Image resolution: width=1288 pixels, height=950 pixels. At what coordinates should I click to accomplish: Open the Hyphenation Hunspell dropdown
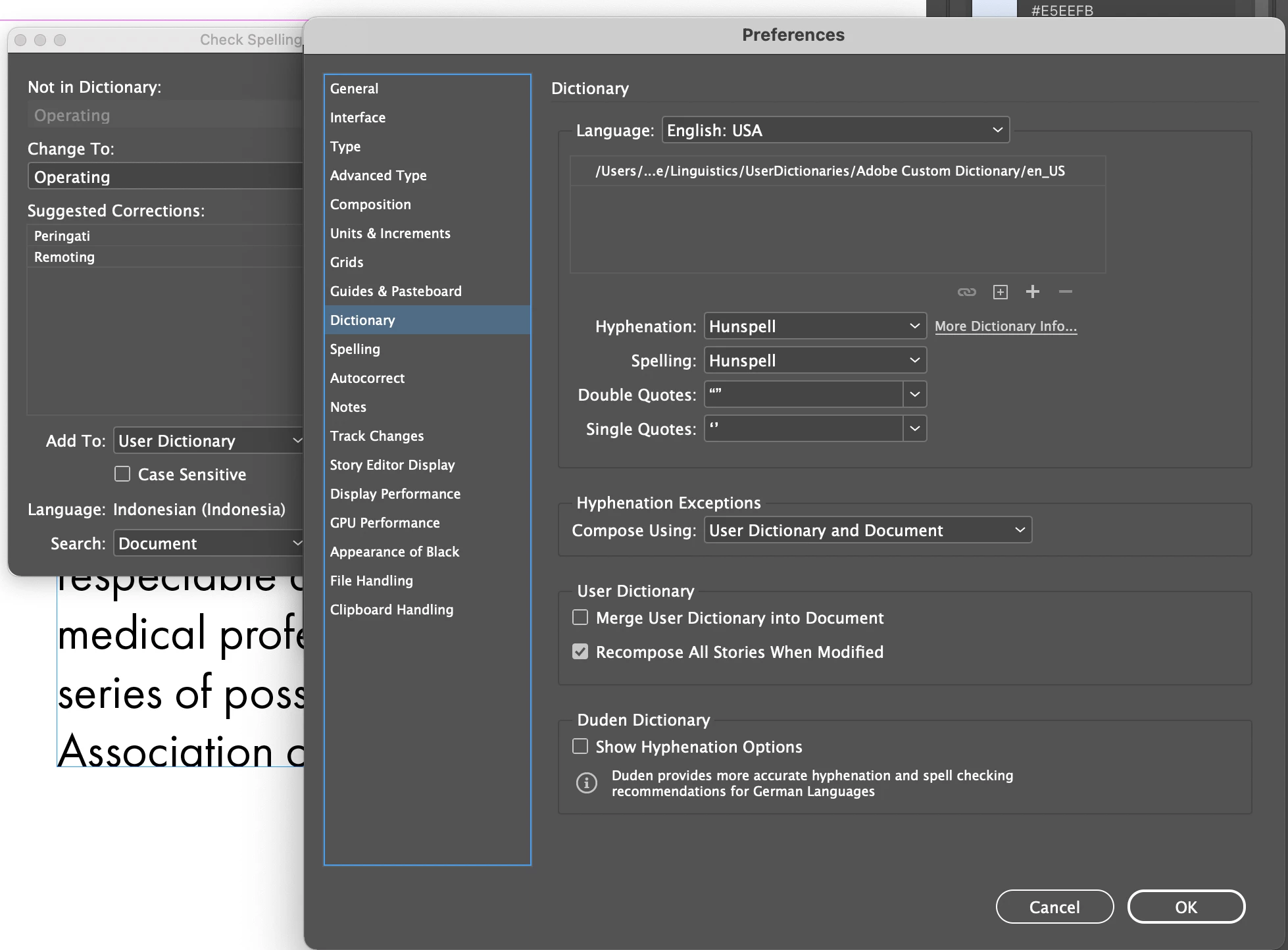814,326
